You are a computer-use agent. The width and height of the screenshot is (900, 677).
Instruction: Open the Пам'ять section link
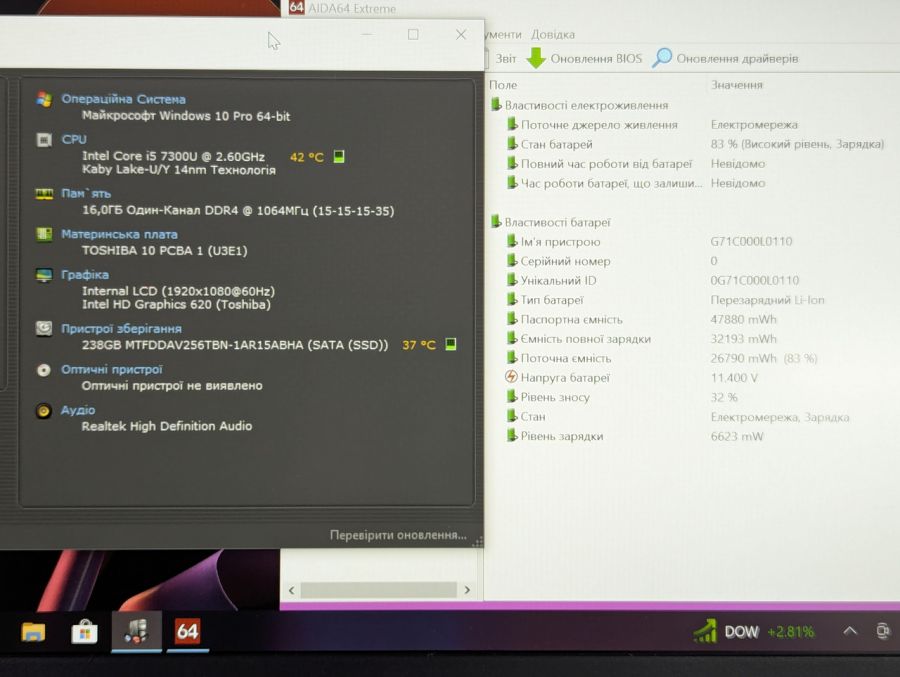tap(86, 194)
